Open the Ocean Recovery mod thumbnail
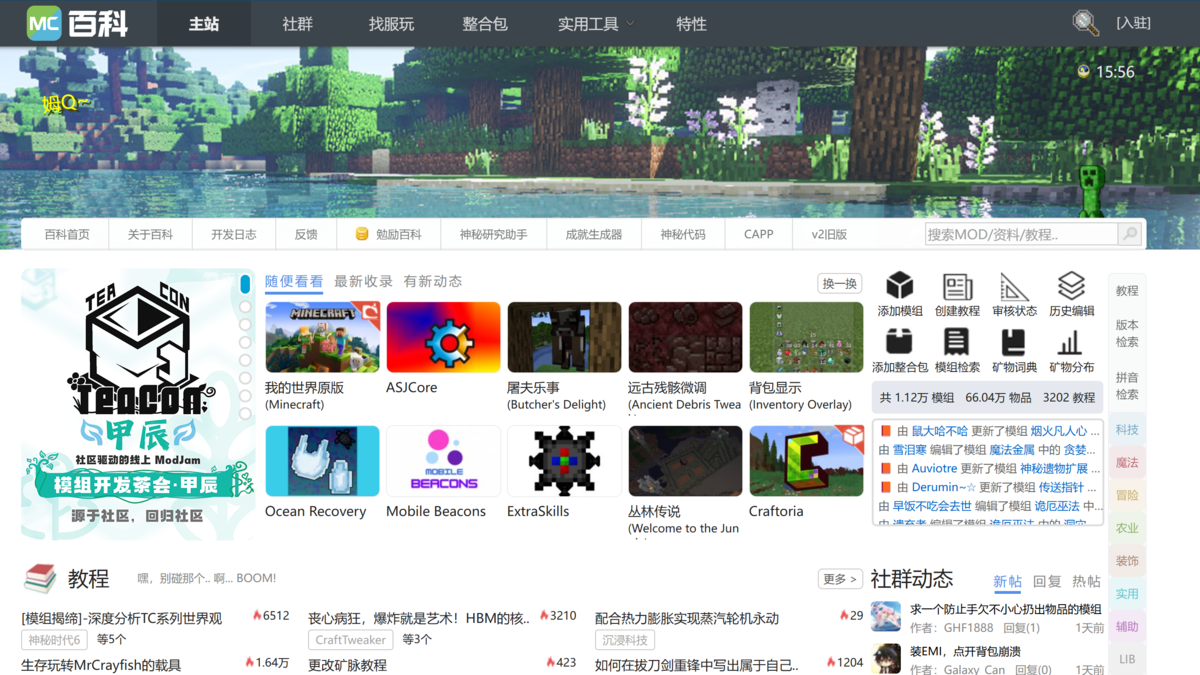 pyautogui.click(x=322, y=461)
